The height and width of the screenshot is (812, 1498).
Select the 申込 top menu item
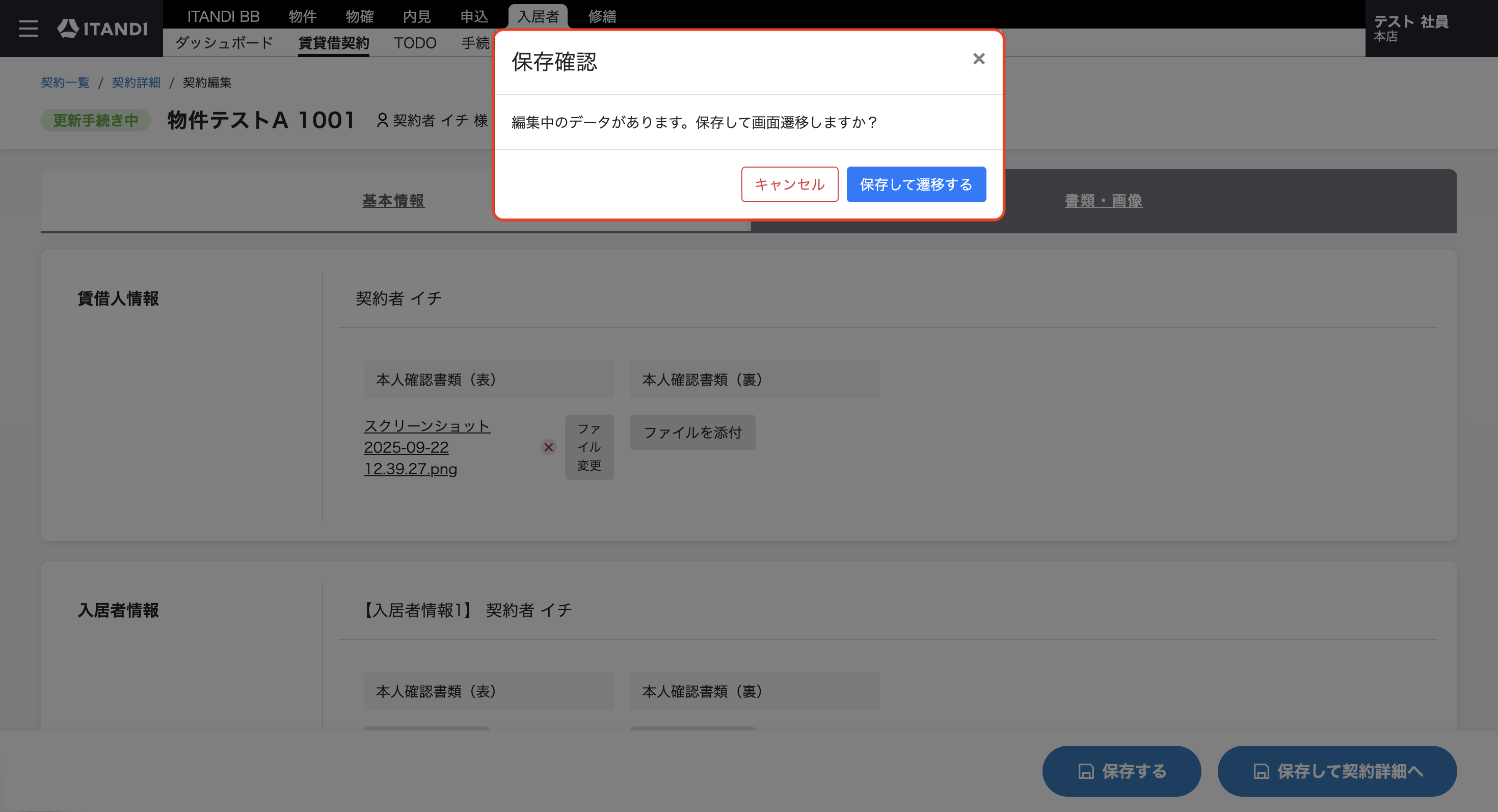474,16
